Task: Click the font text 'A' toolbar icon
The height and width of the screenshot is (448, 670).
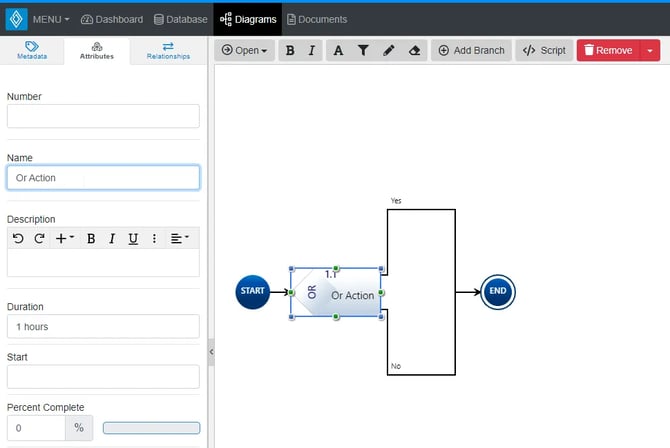Action: click(338, 50)
